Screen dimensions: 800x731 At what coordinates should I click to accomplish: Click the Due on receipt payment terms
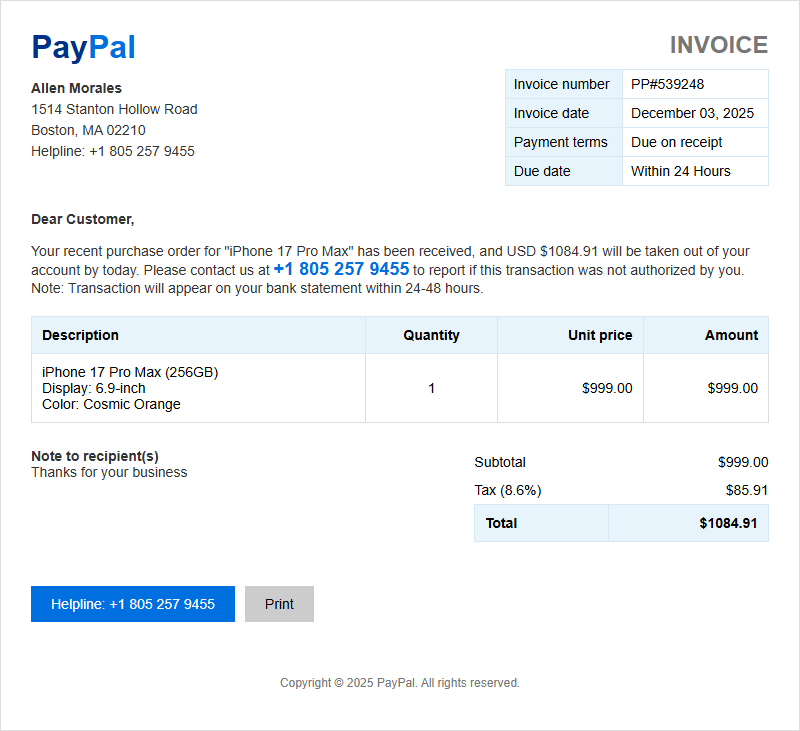tap(677, 142)
